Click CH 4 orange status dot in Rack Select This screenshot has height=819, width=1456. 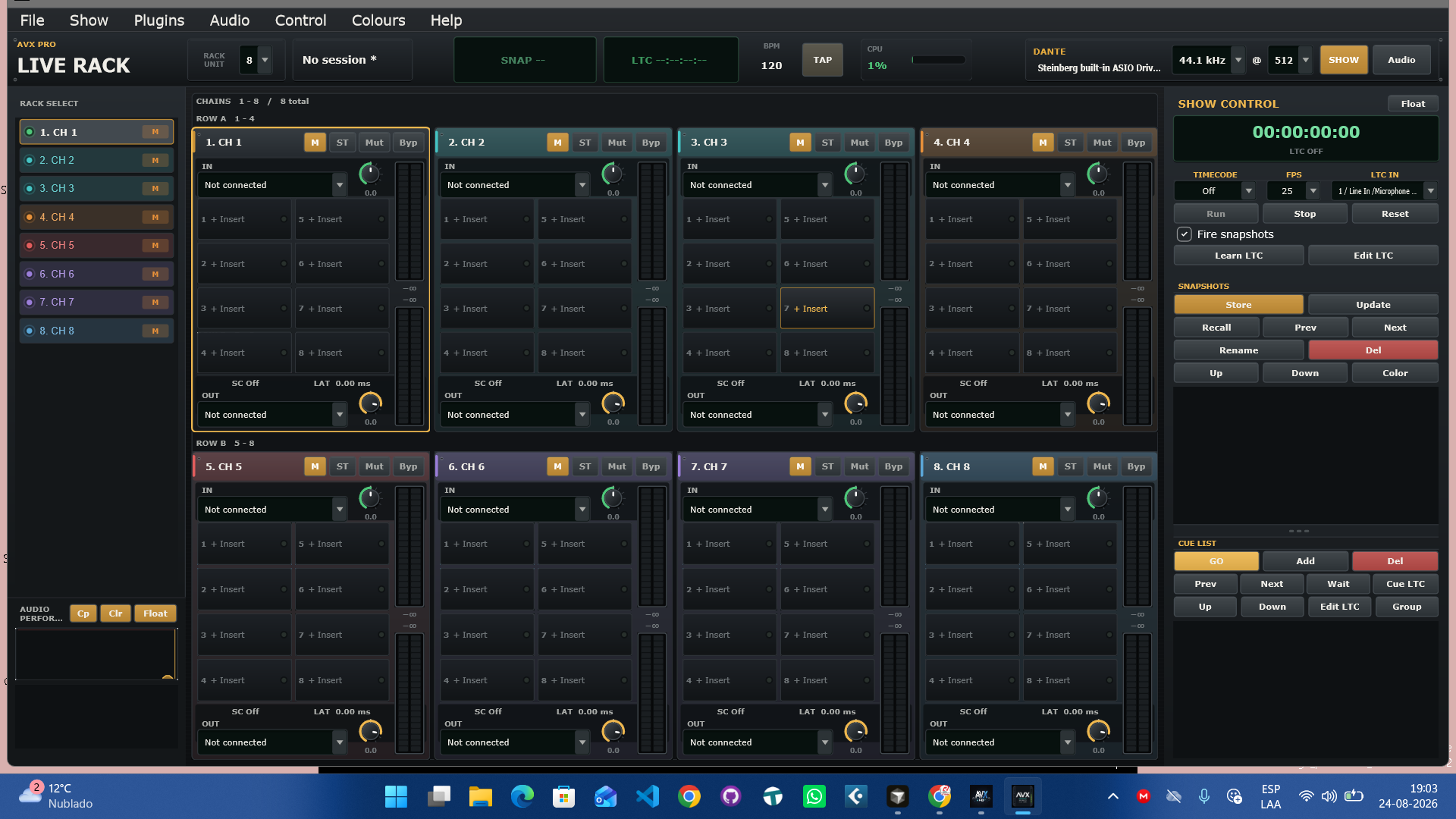30,217
